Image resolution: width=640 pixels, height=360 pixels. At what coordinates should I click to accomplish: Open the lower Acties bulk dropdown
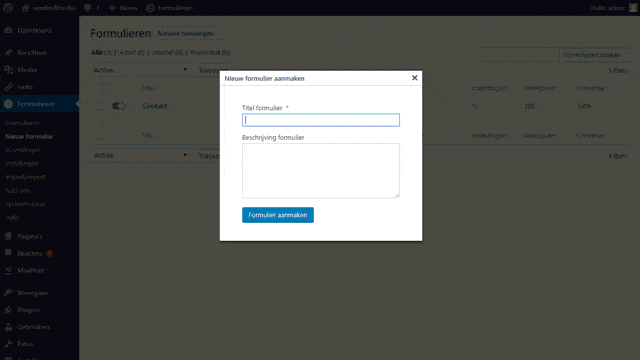click(141, 156)
